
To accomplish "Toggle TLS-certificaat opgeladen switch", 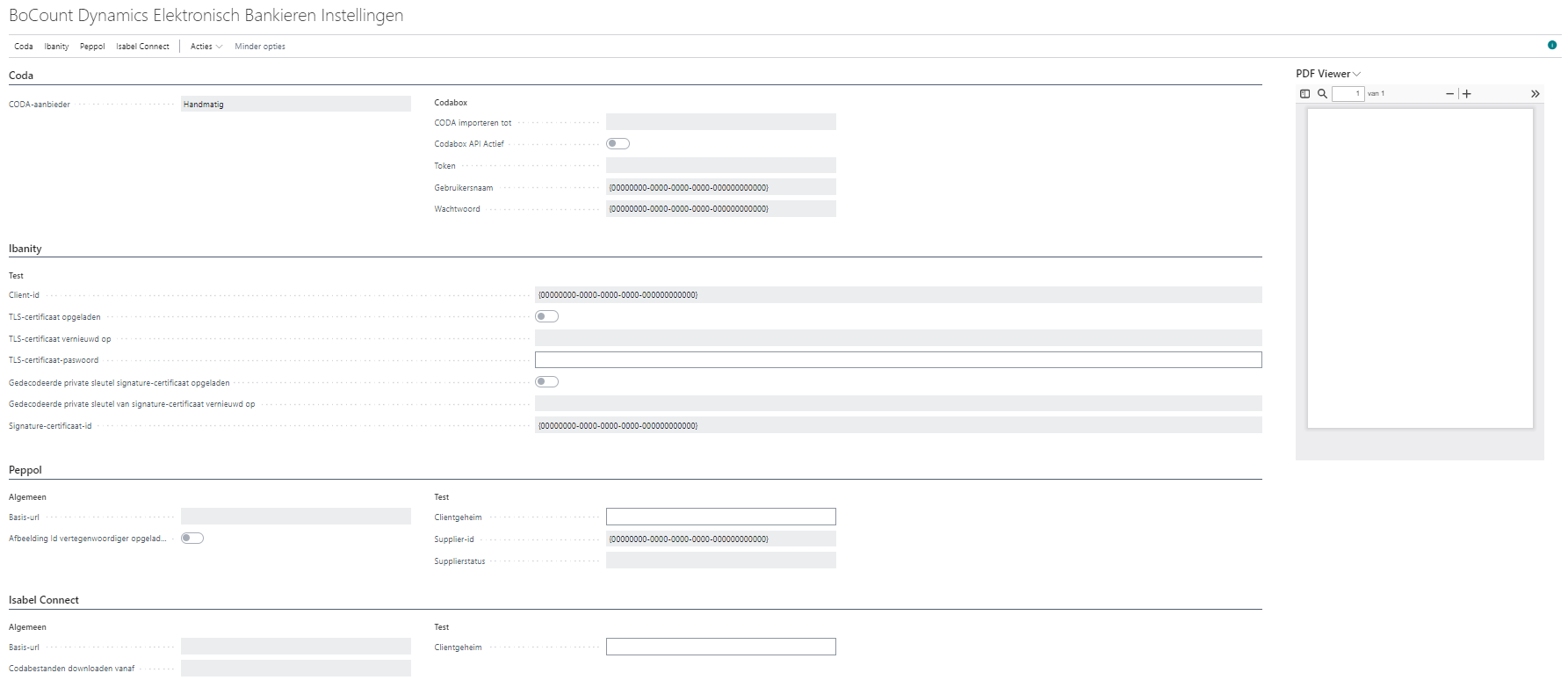I will tap(546, 316).
